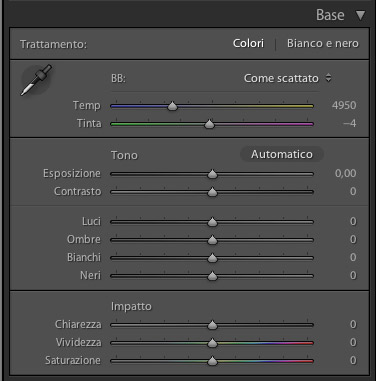Viewport: 376px width, 381px height.
Task: Click the Tinta value -4
Action: click(x=350, y=124)
